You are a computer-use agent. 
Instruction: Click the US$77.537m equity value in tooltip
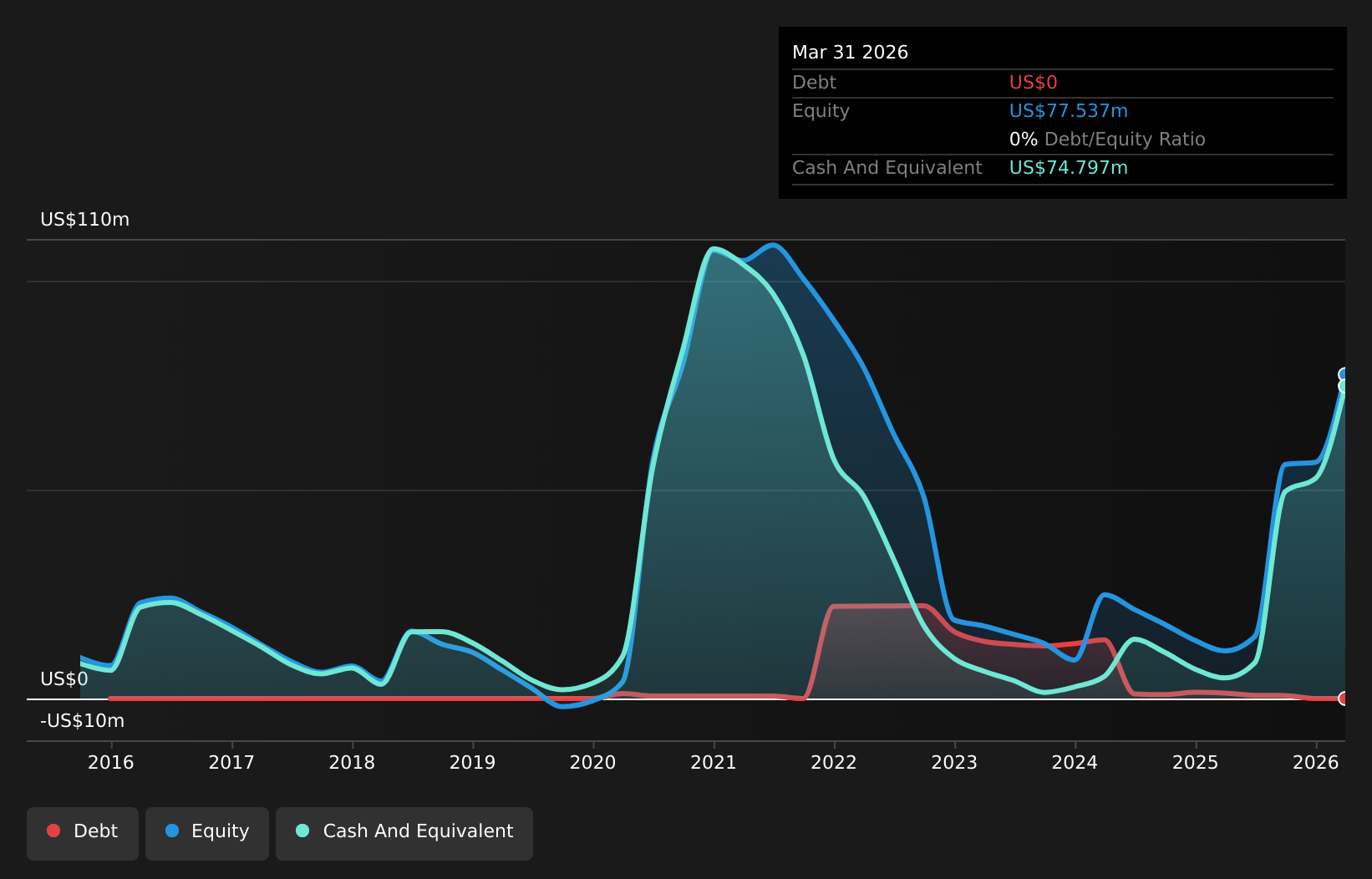tap(1069, 111)
